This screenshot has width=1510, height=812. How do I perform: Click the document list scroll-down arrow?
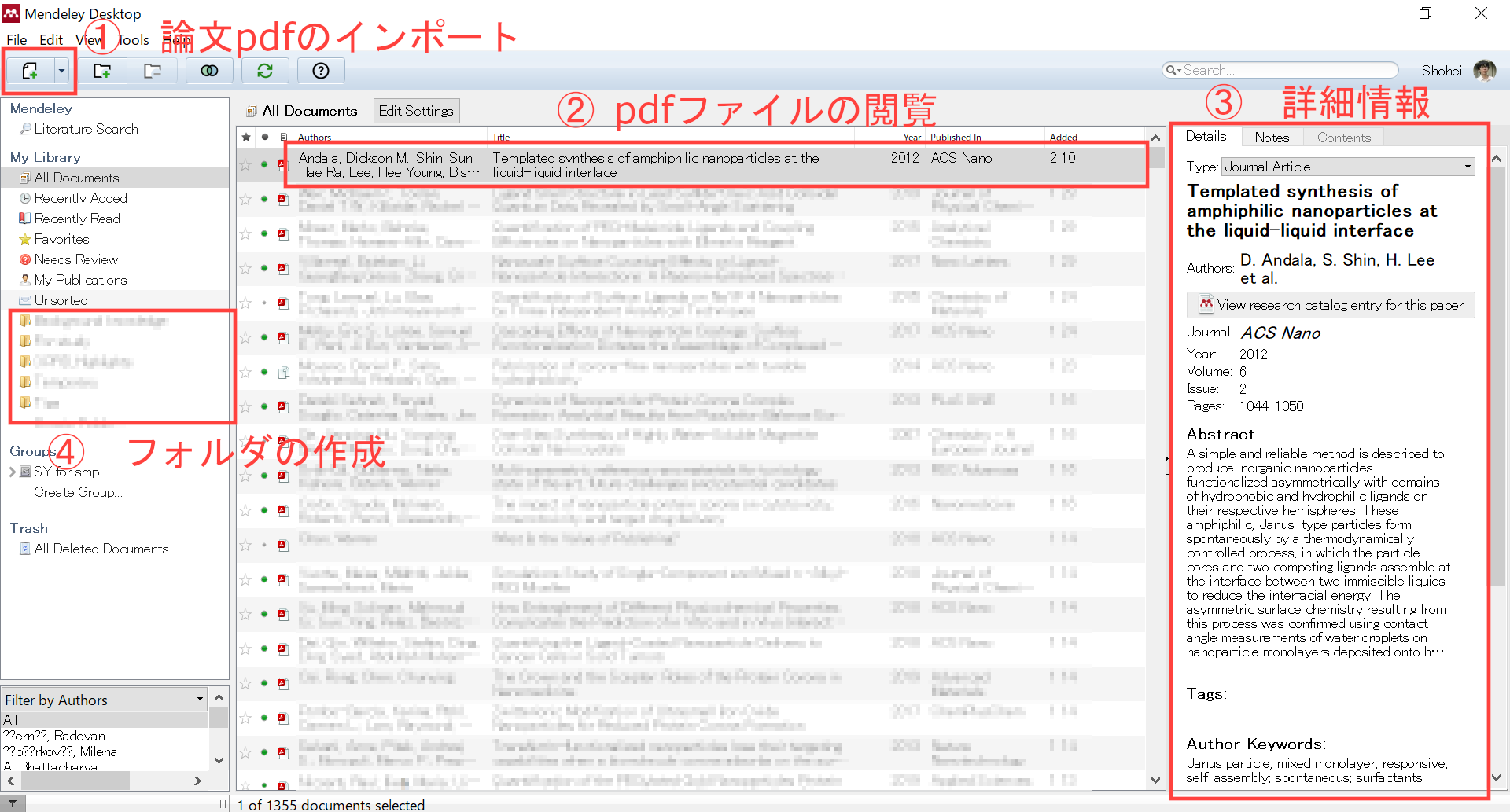(1155, 780)
